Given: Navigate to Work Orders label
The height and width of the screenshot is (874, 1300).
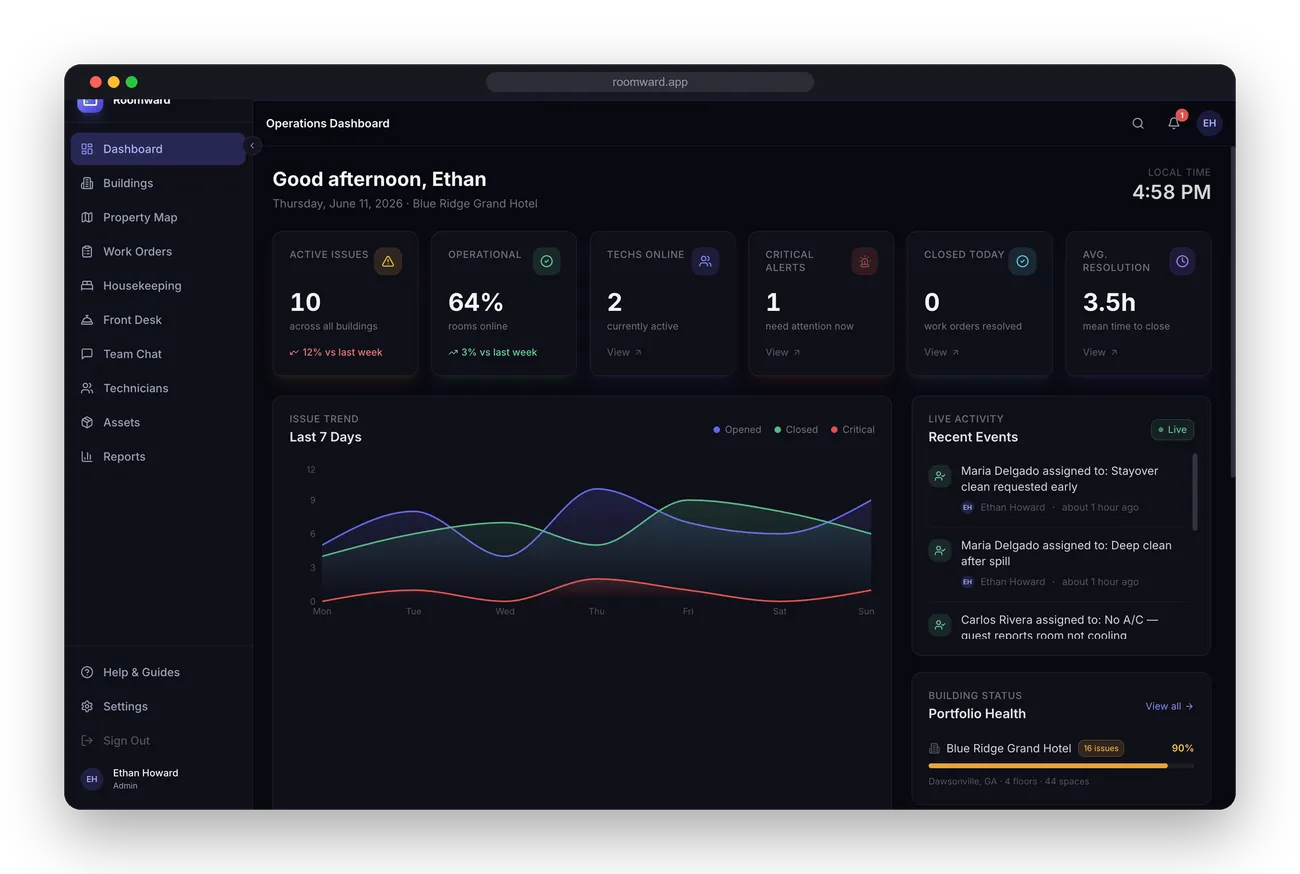Looking at the screenshot, I should pyautogui.click(x=137, y=251).
